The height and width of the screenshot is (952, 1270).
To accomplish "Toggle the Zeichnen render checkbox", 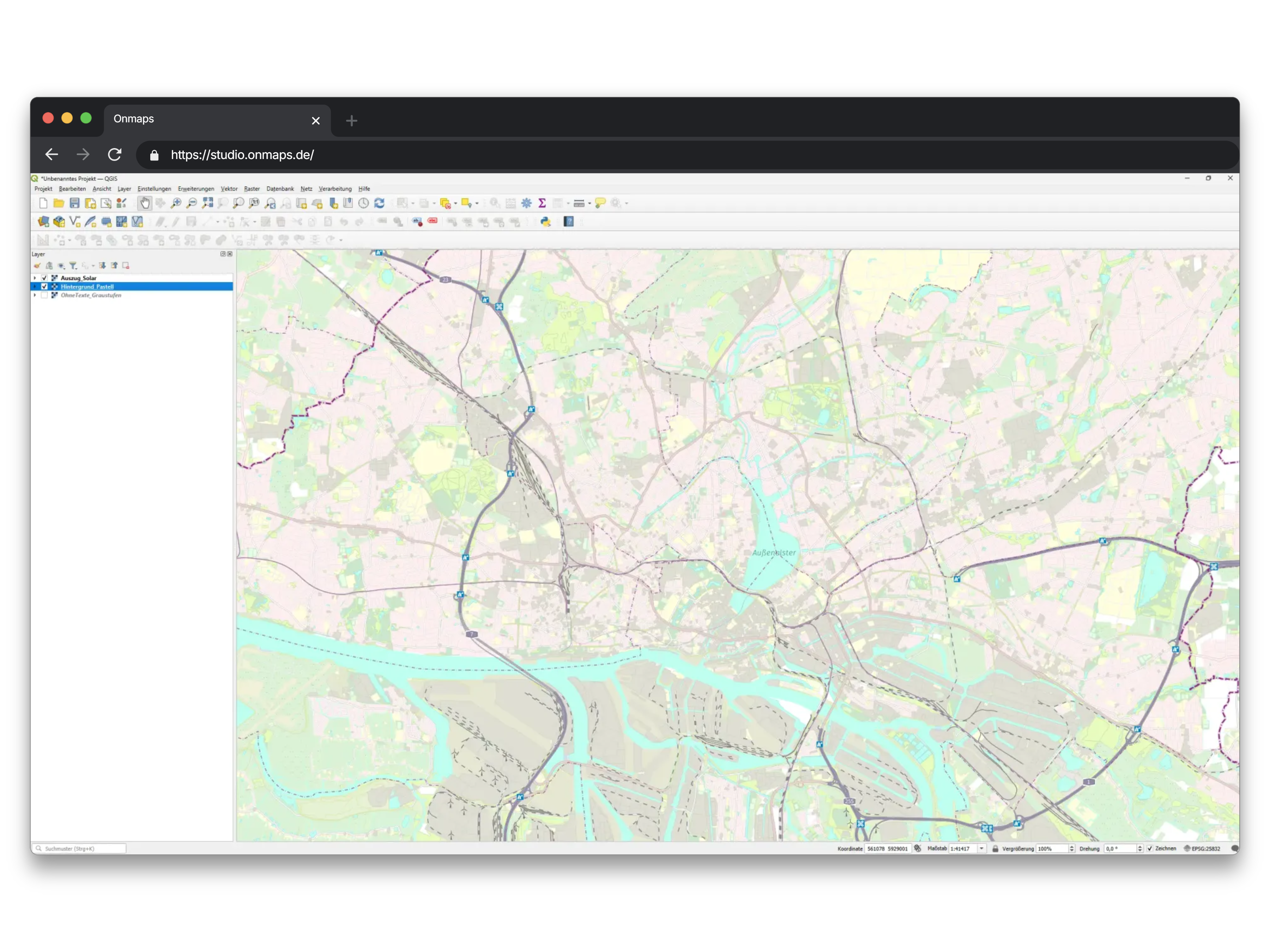I will (1149, 849).
